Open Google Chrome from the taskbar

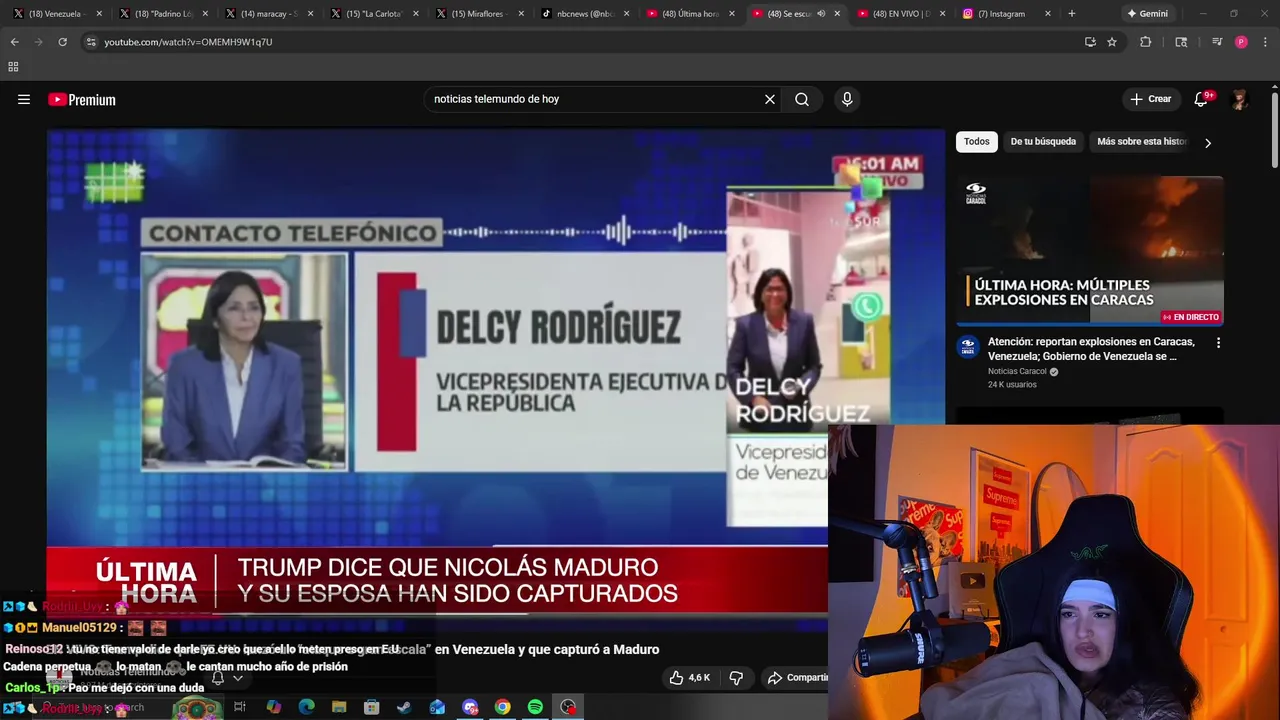(x=503, y=707)
